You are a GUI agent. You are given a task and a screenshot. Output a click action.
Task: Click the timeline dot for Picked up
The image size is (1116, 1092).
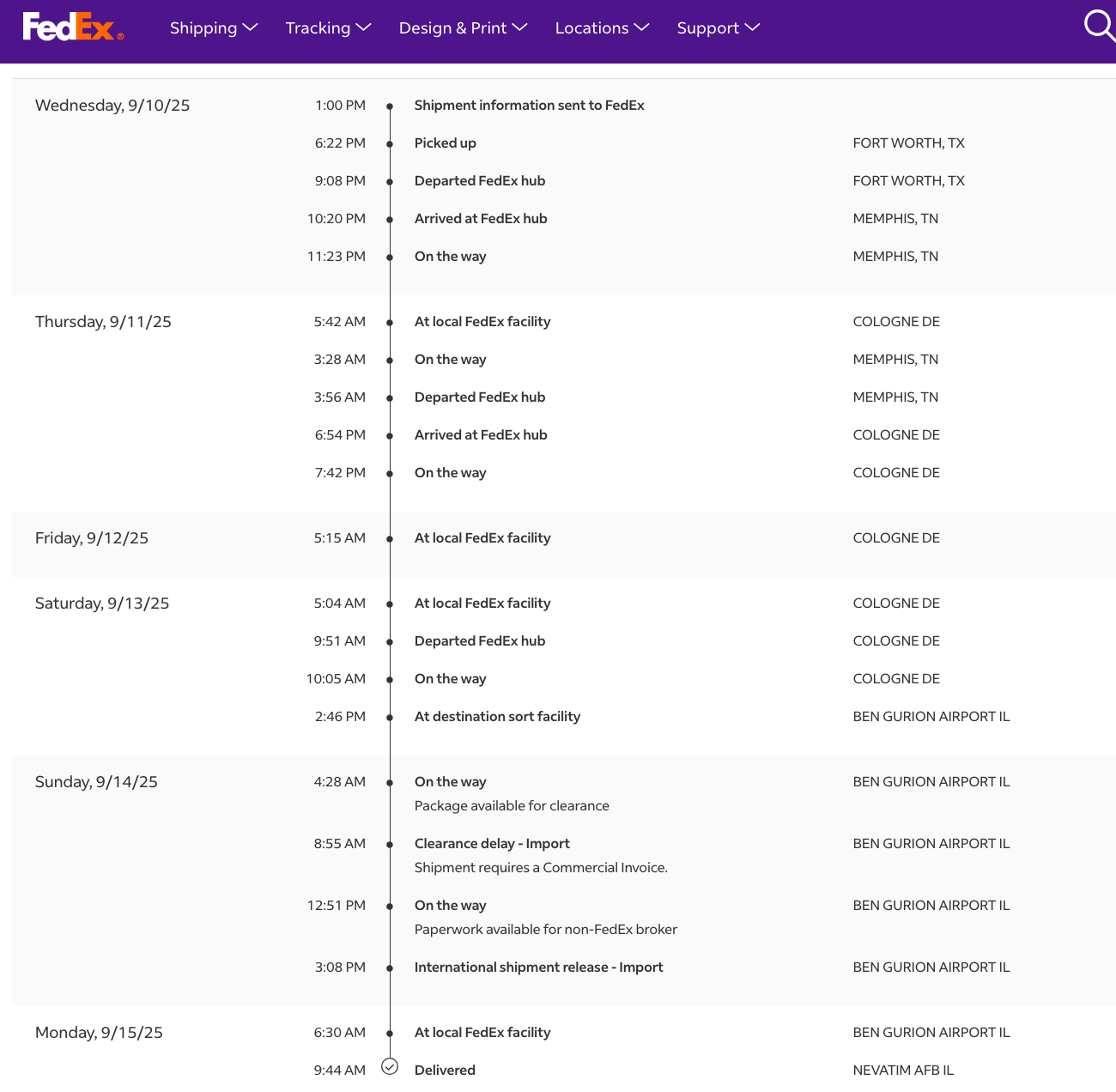point(390,144)
